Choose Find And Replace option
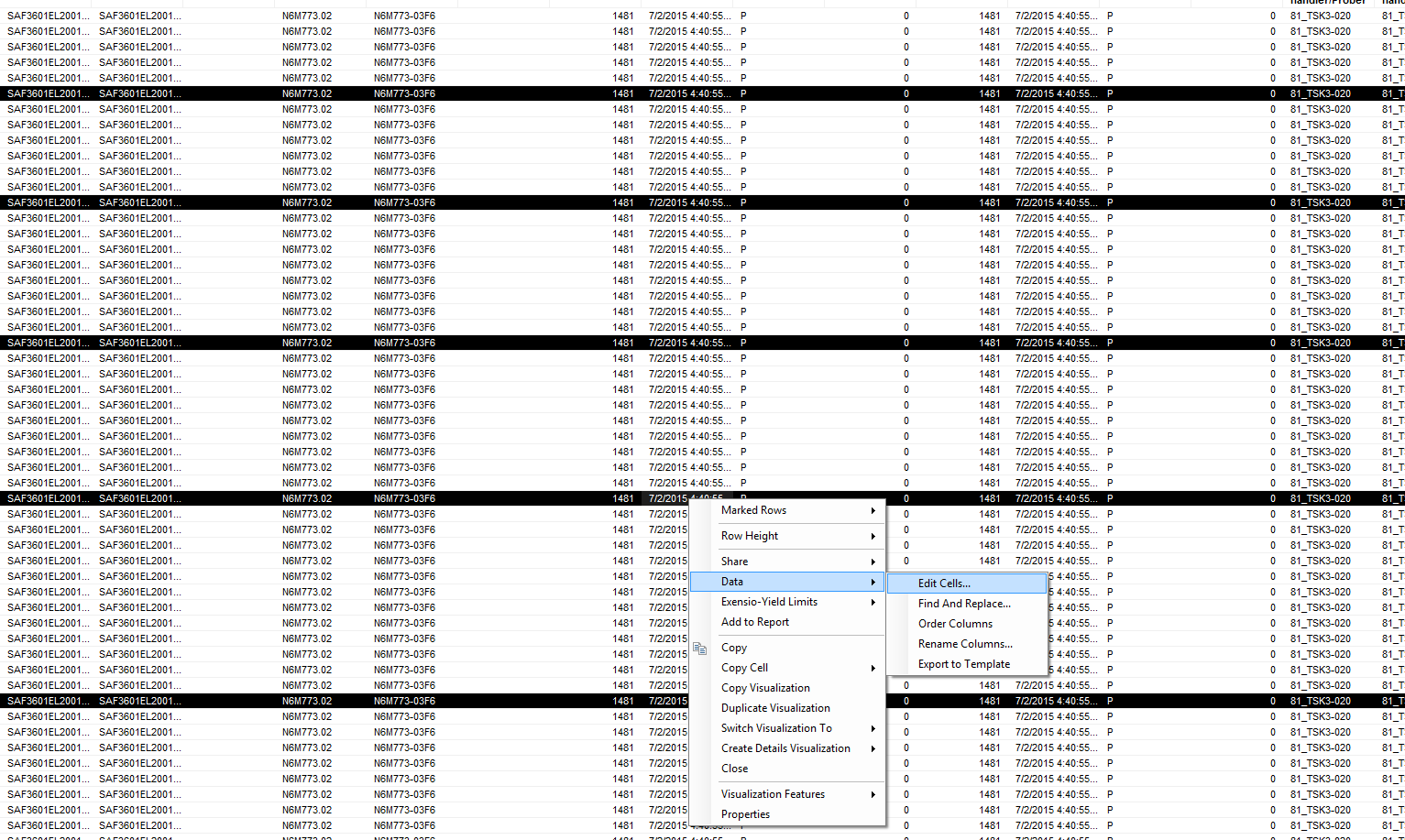Screen dimensions: 1405x840 click(964, 604)
